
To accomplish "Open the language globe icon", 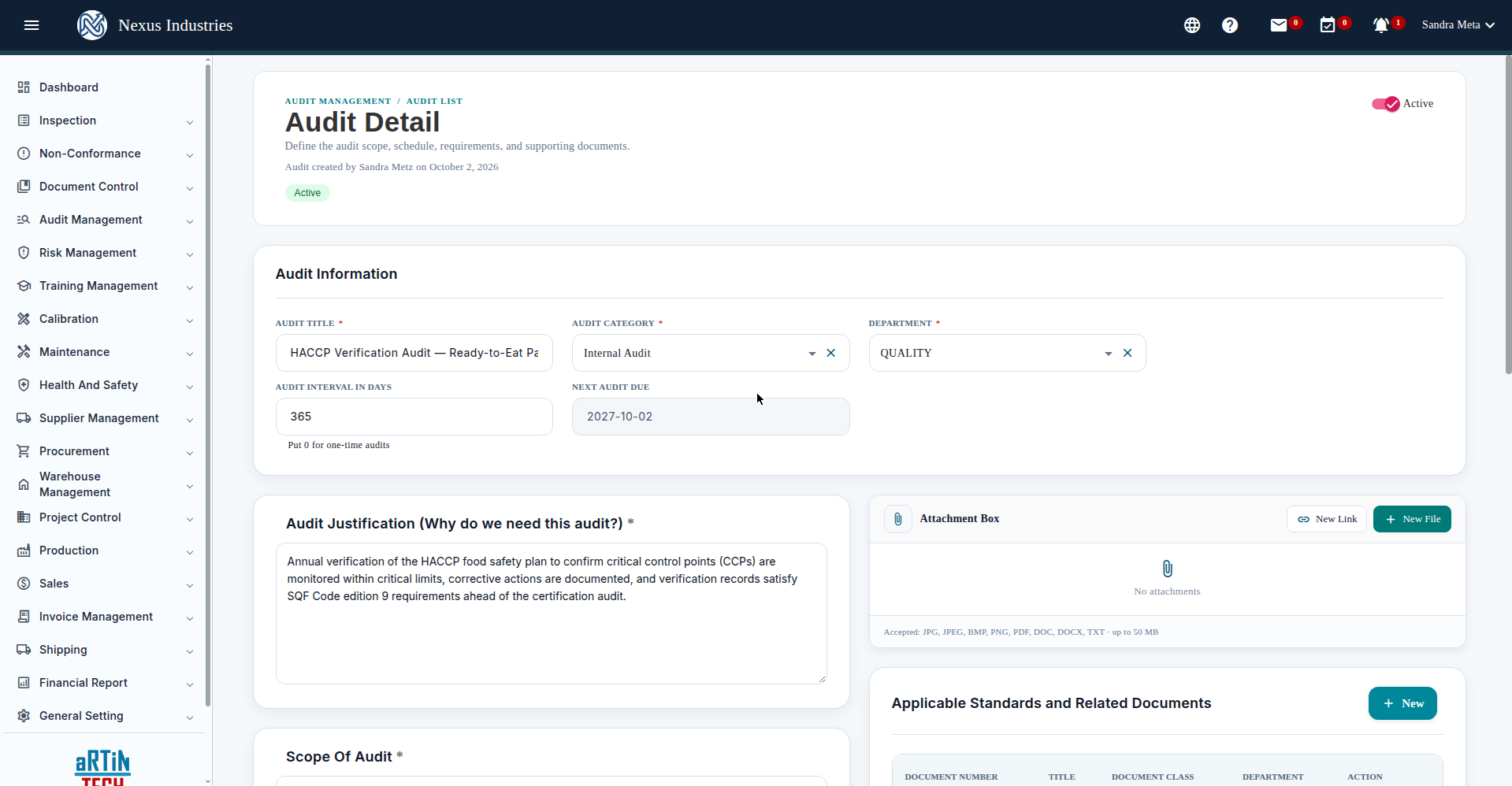I will [x=1192, y=25].
